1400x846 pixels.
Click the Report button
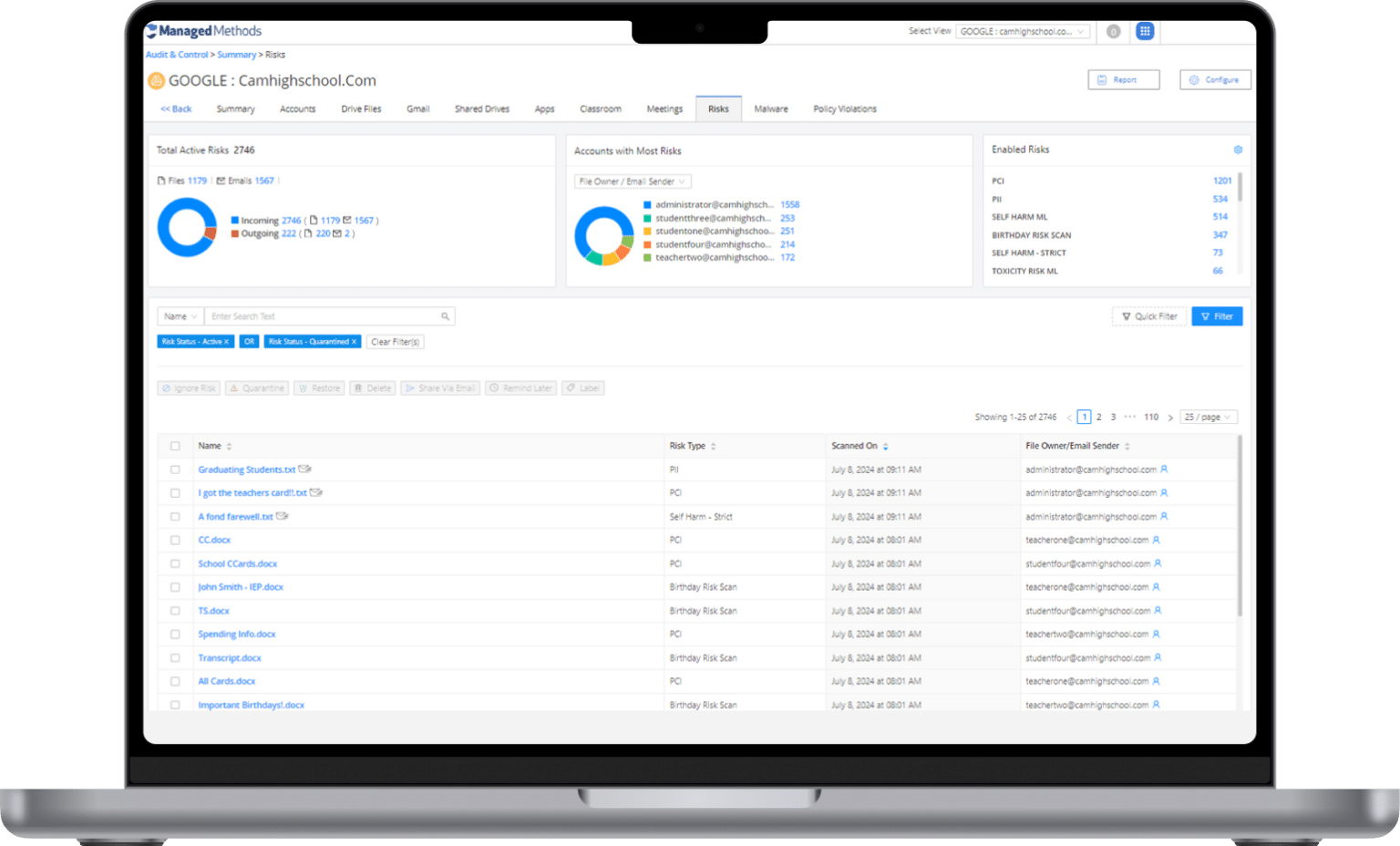(1124, 80)
